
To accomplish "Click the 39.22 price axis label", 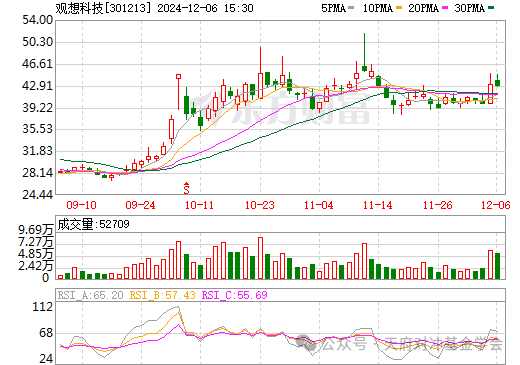I will click(38, 108).
